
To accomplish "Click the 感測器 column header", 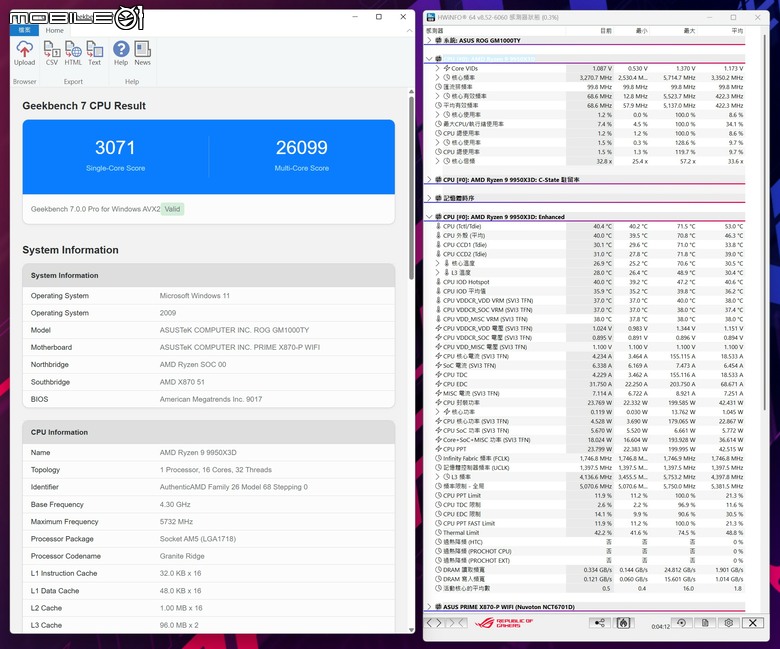I will (x=435, y=31).
